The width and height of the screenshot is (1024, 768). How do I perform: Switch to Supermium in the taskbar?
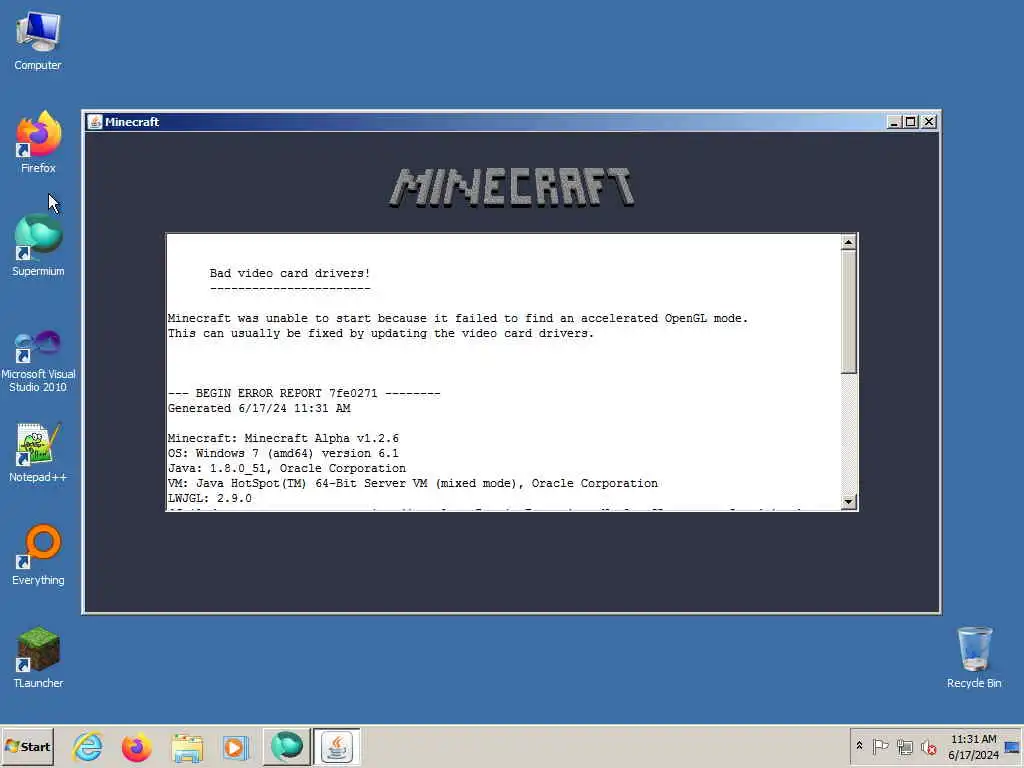287,746
